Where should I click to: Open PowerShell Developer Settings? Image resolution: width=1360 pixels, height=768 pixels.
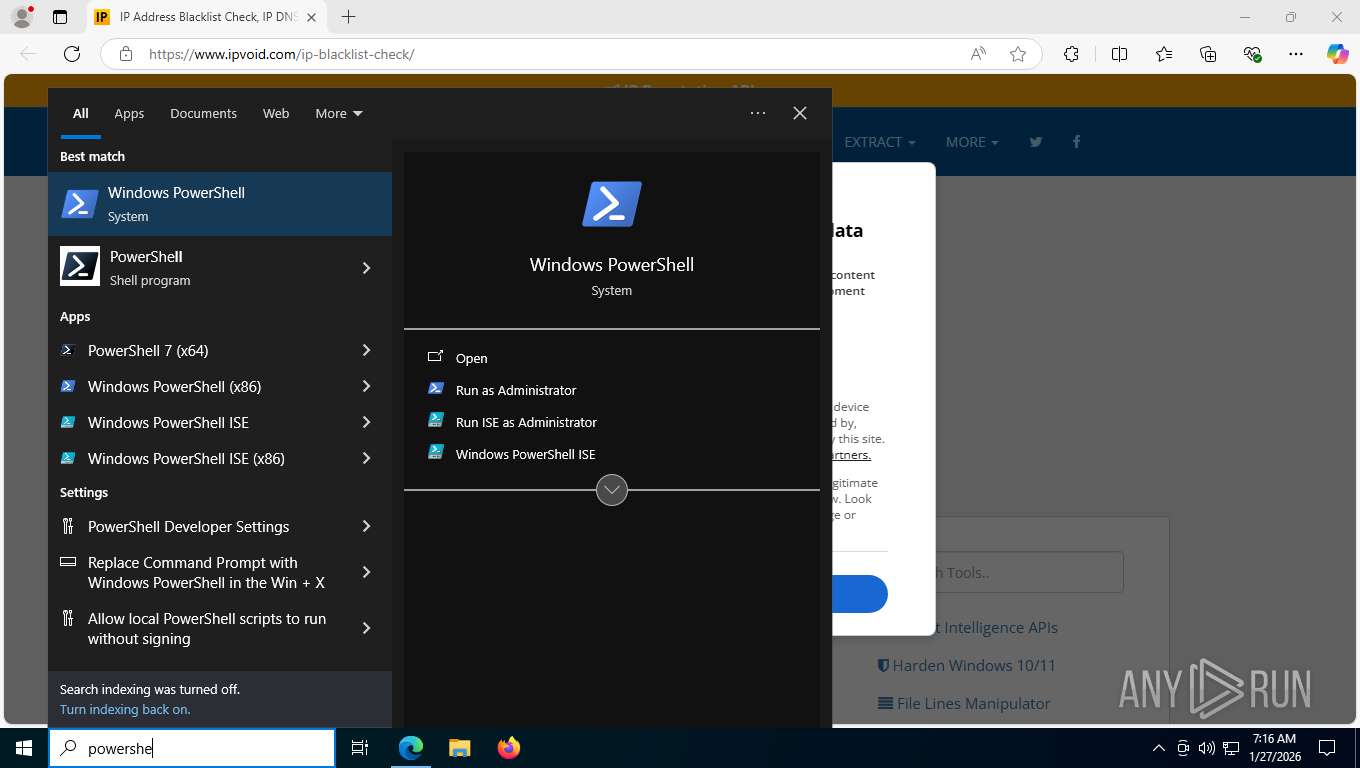point(195,526)
